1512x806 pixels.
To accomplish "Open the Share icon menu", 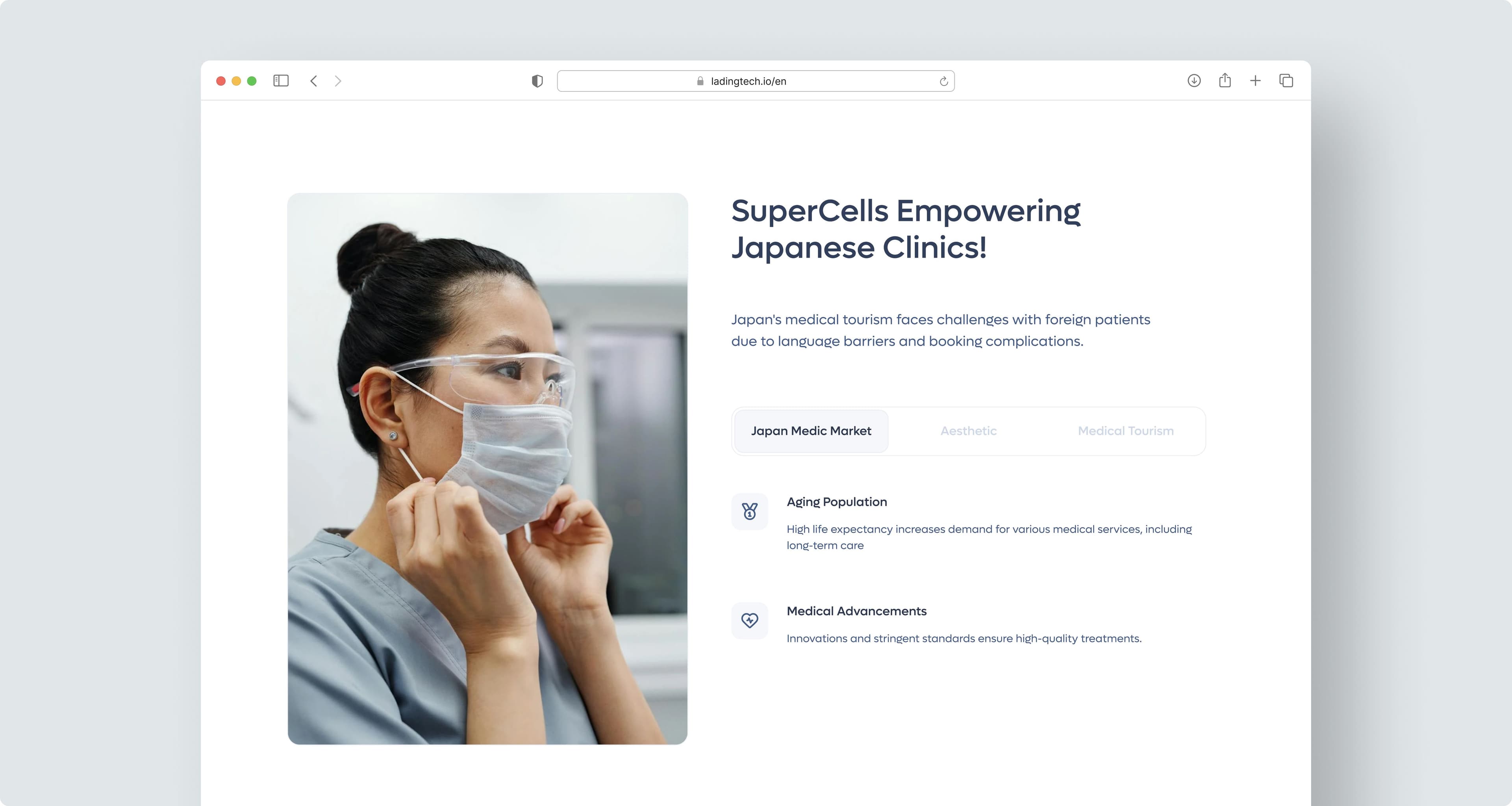I will [x=1225, y=80].
